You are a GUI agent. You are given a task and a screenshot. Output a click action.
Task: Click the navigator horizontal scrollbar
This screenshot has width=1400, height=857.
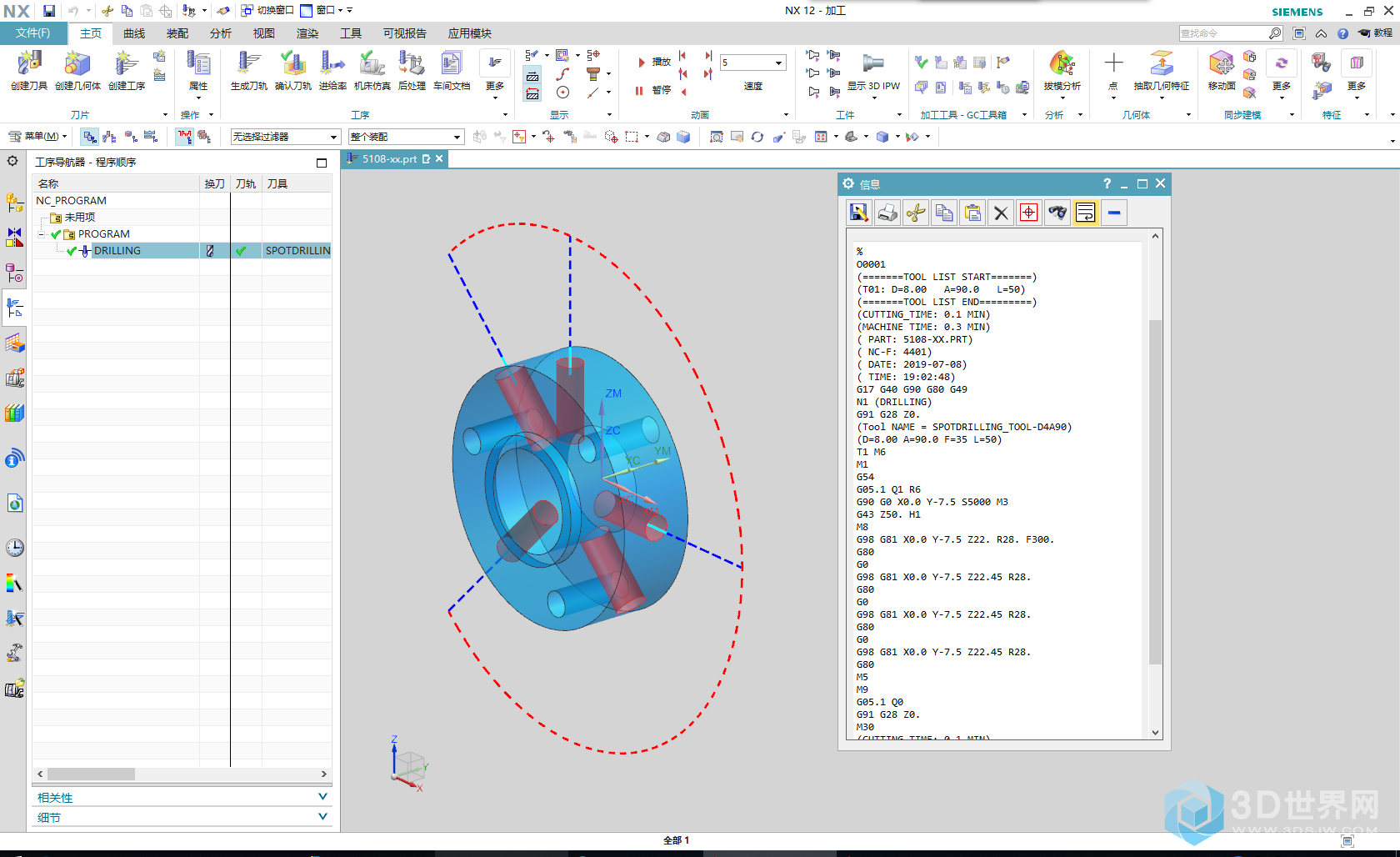91,774
